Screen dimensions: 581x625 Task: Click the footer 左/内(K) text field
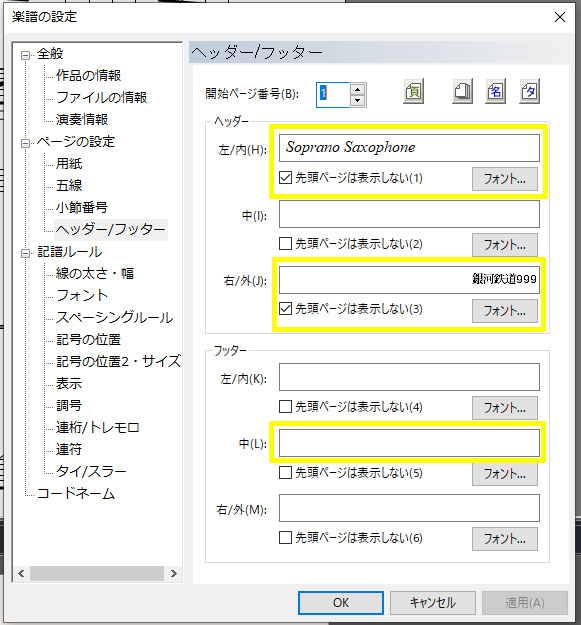coord(409,377)
